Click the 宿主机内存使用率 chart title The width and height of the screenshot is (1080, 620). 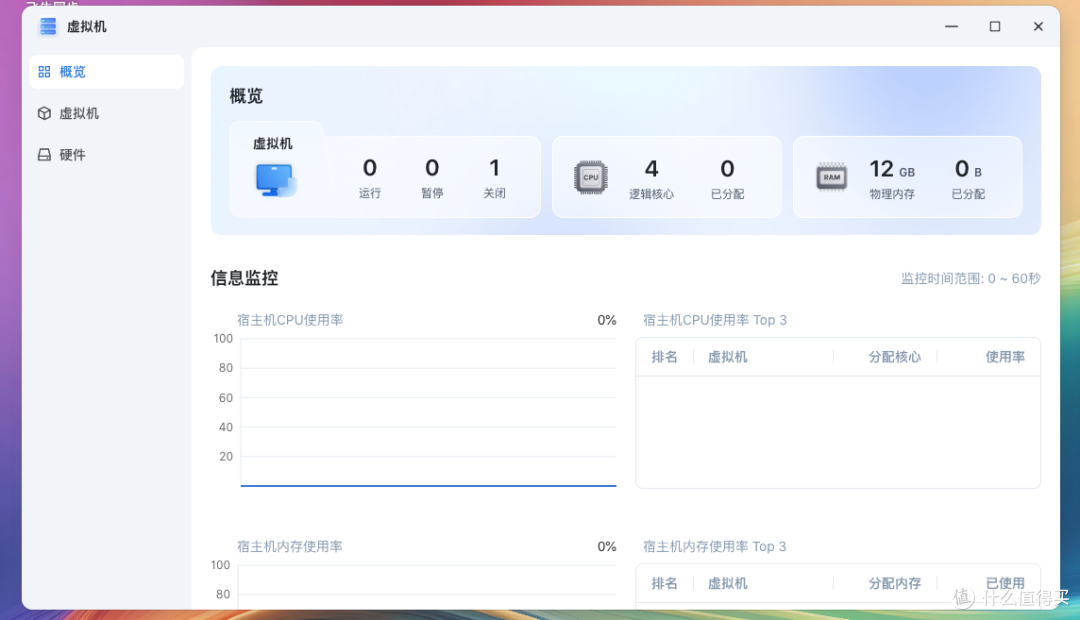tap(290, 546)
